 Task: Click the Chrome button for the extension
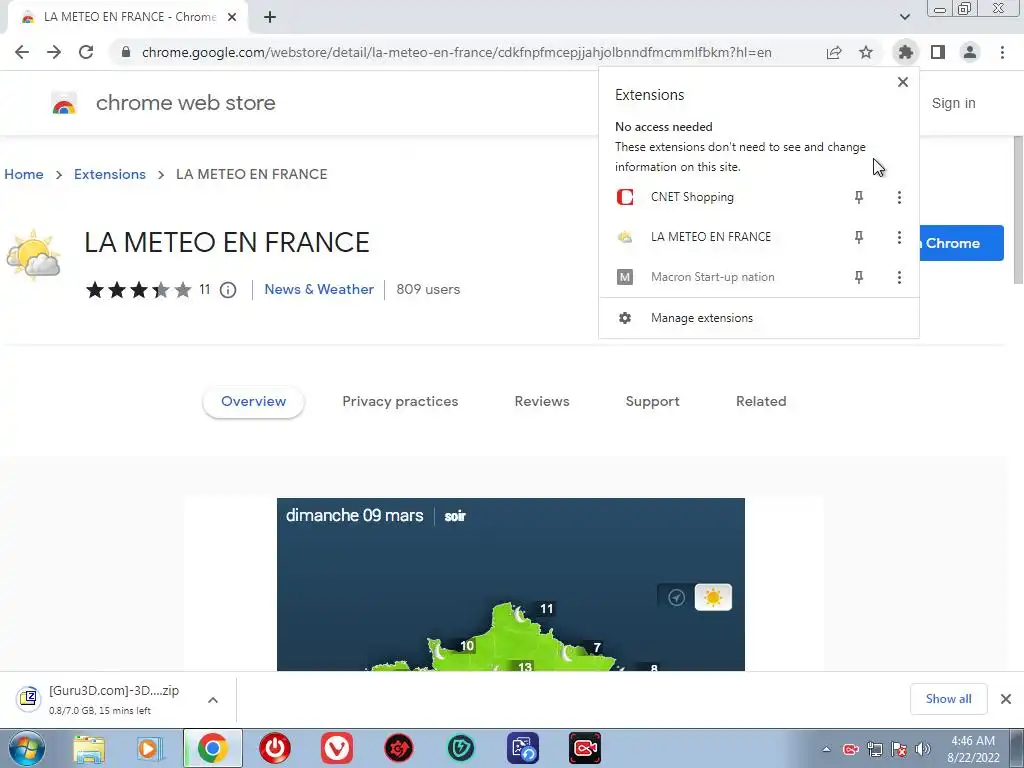point(961,243)
